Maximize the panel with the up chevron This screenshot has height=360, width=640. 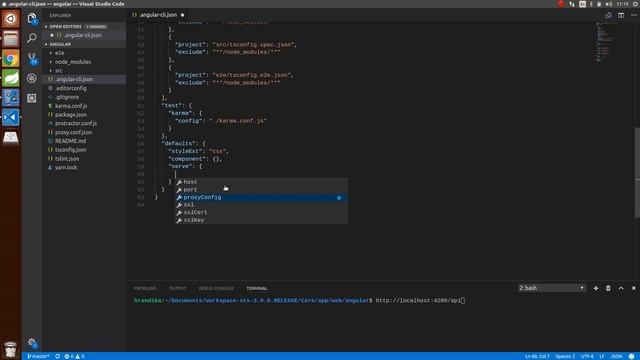(621, 288)
